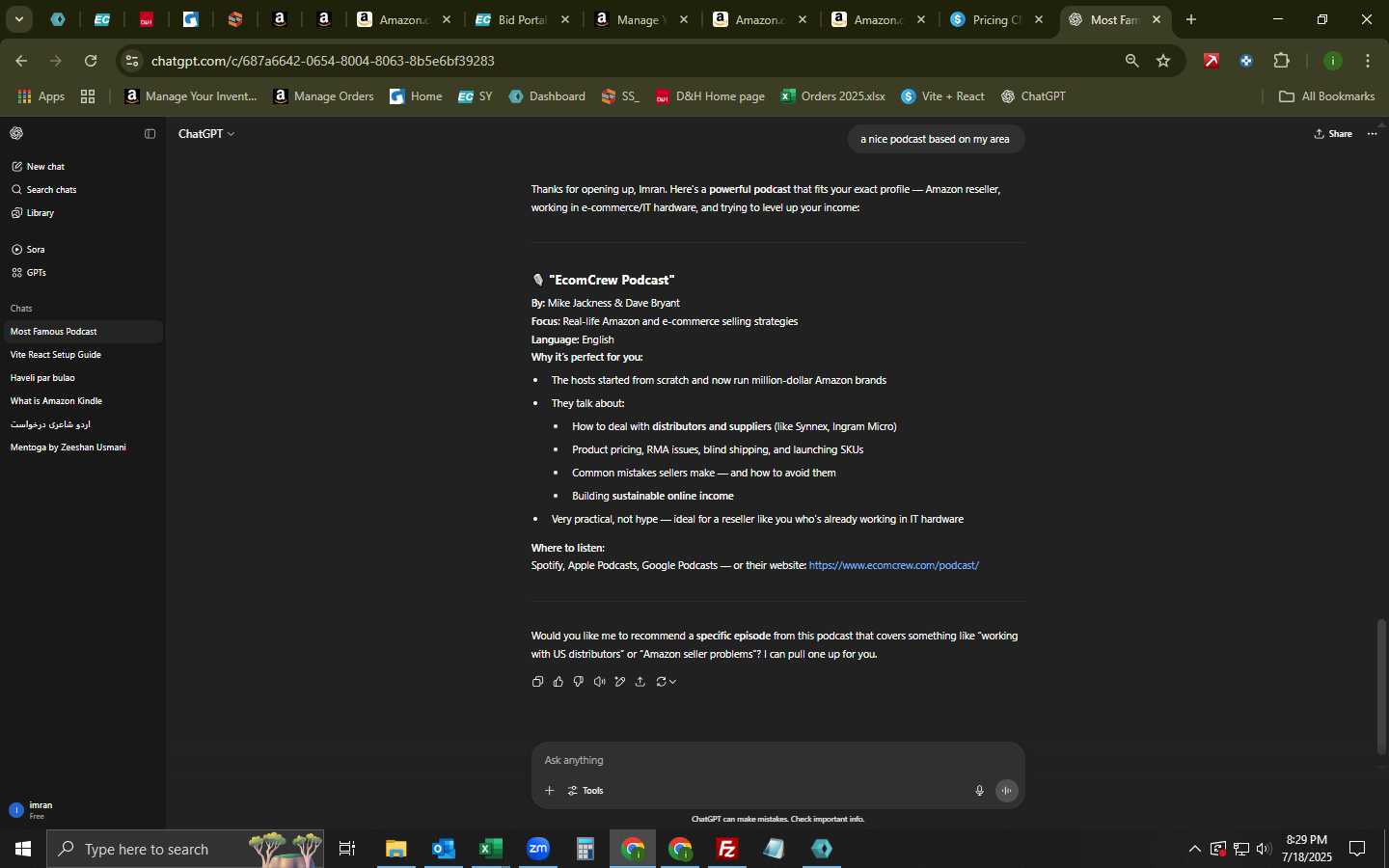
Task: Collapse the sidebar with the toggle icon
Action: tap(150, 134)
